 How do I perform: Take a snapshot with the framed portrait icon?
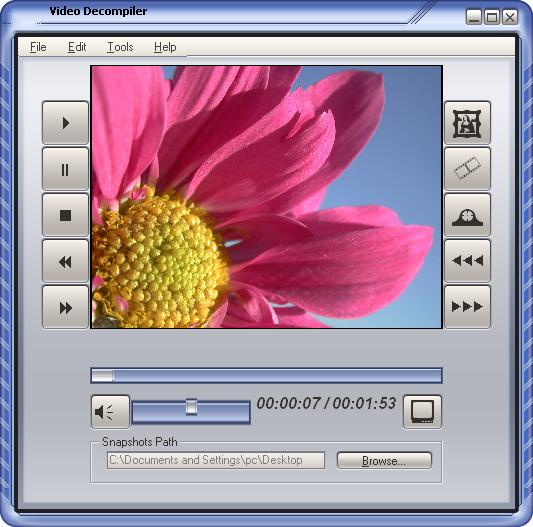tap(467, 123)
